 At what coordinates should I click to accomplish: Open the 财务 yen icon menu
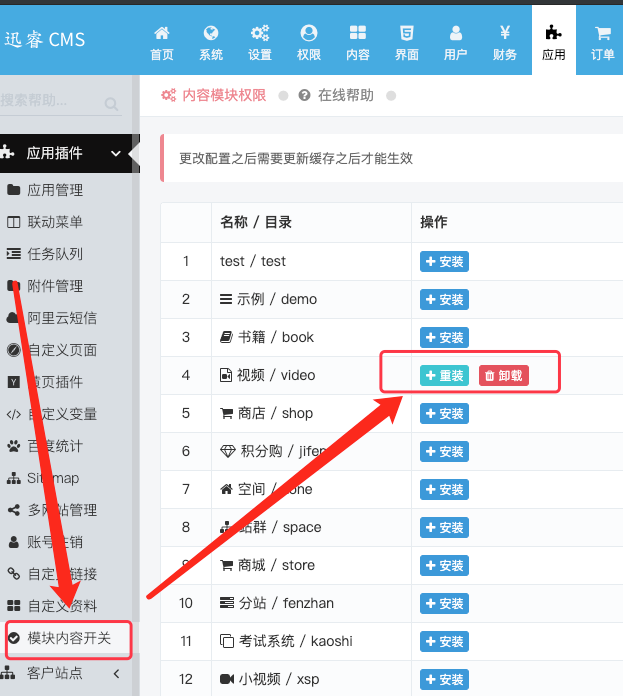(x=505, y=43)
